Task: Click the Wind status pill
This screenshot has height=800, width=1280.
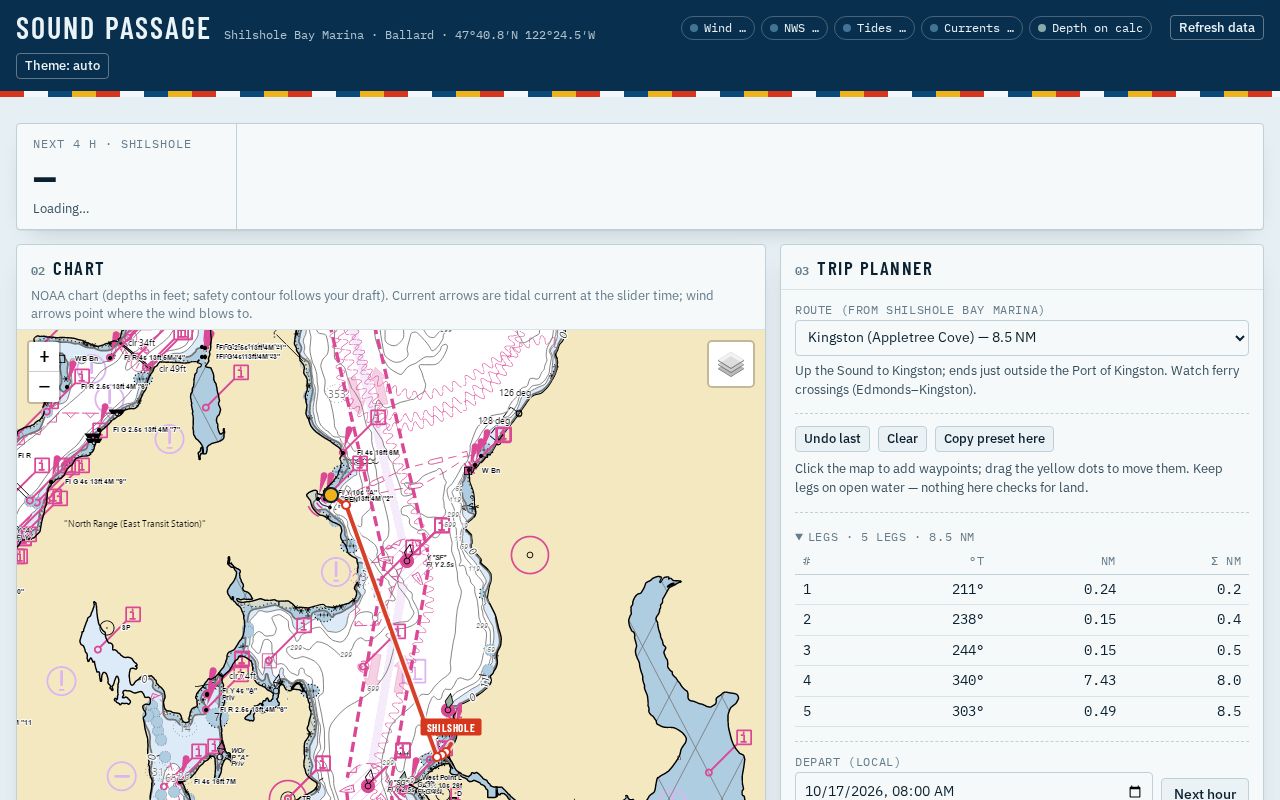Action: pos(718,28)
